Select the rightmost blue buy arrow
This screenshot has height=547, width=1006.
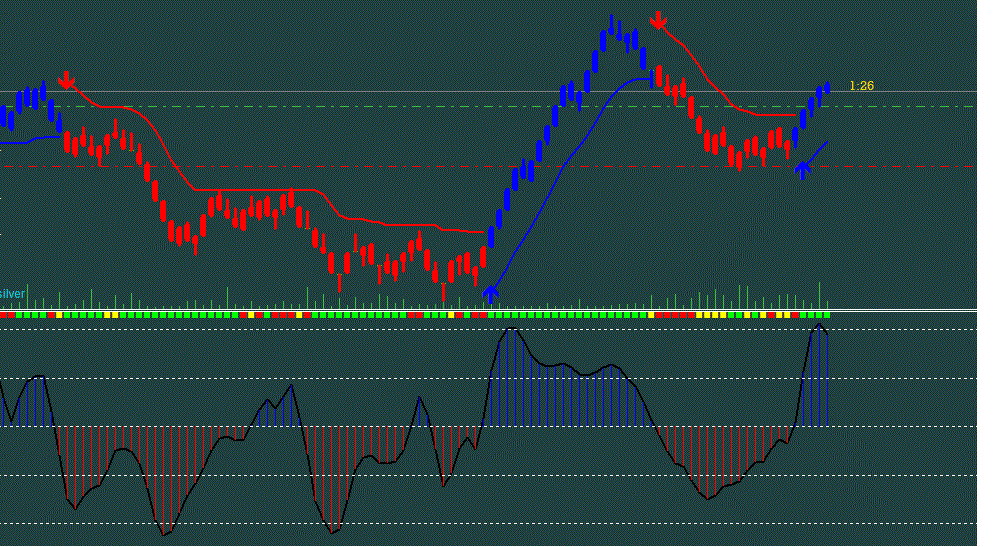coord(803,171)
